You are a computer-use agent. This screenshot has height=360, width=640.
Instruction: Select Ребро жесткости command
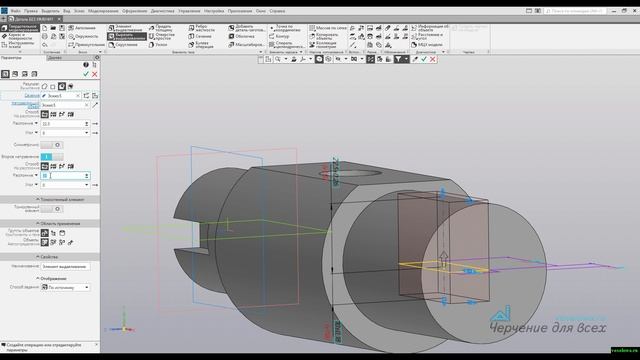point(202,28)
